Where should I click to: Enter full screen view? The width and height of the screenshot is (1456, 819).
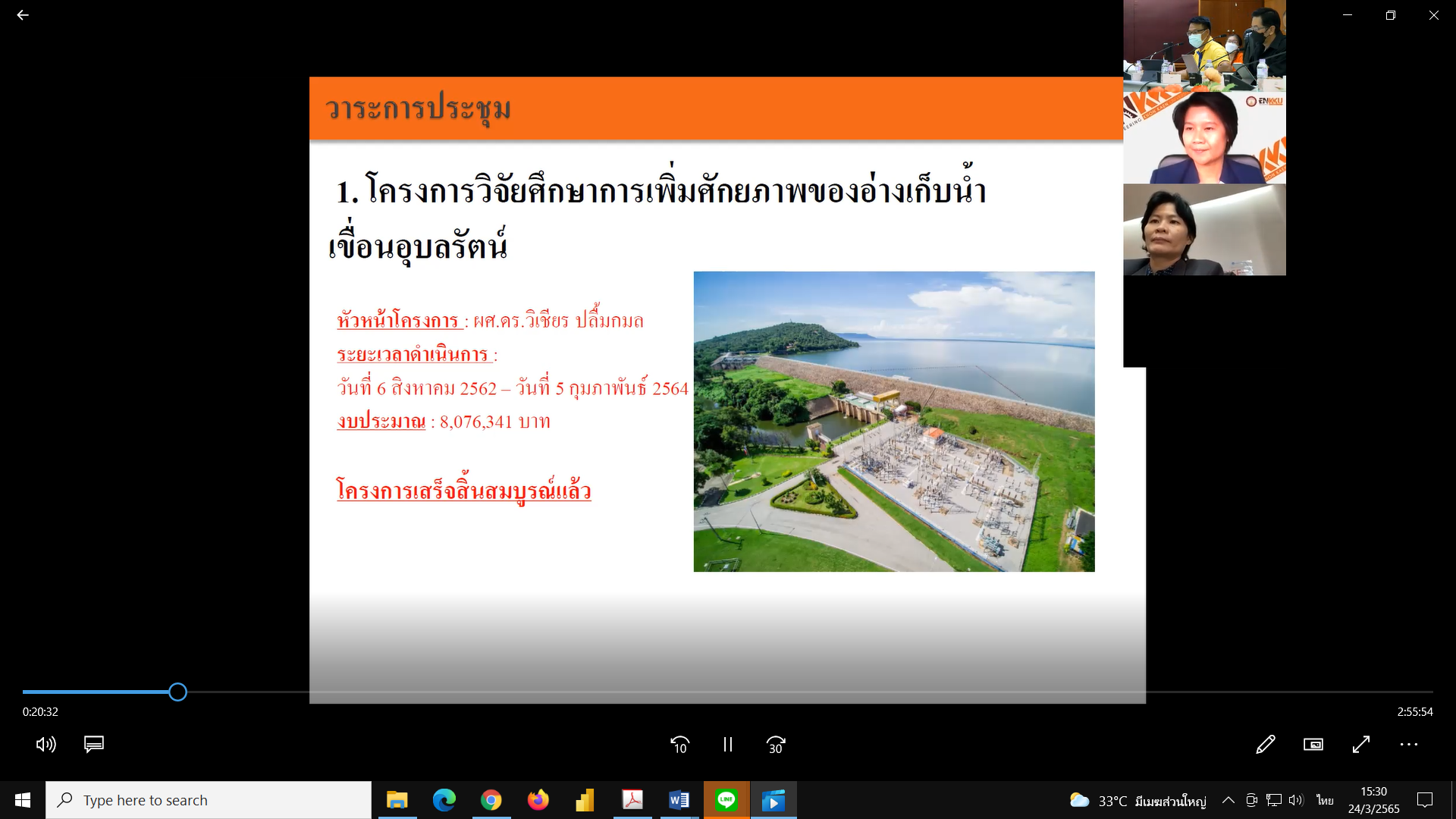(x=1361, y=745)
